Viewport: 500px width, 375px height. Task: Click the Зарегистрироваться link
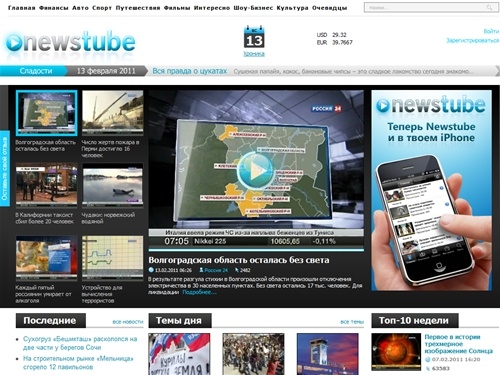click(473, 40)
